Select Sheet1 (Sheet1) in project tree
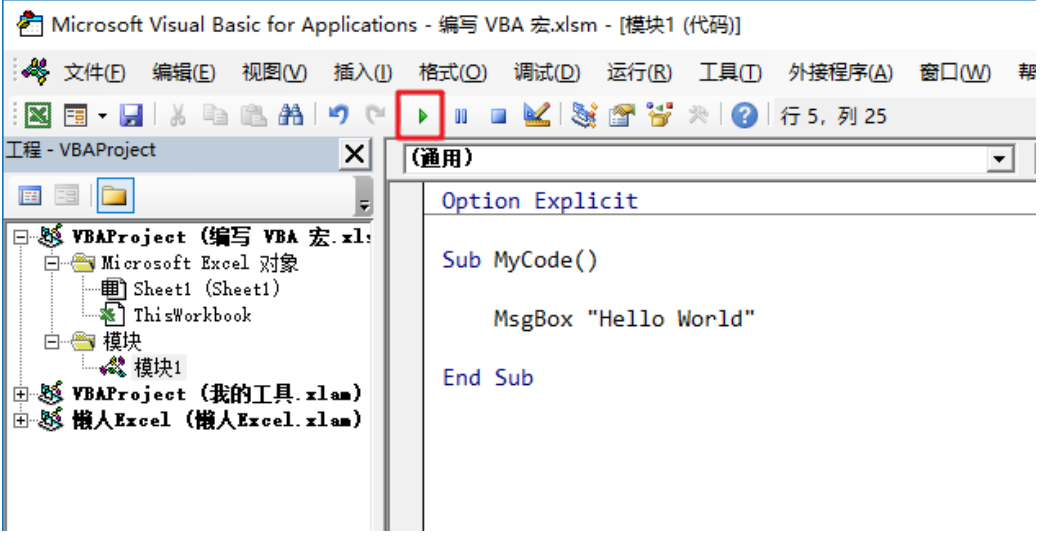Viewport: 1063px width, 543px height. click(x=206, y=289)
